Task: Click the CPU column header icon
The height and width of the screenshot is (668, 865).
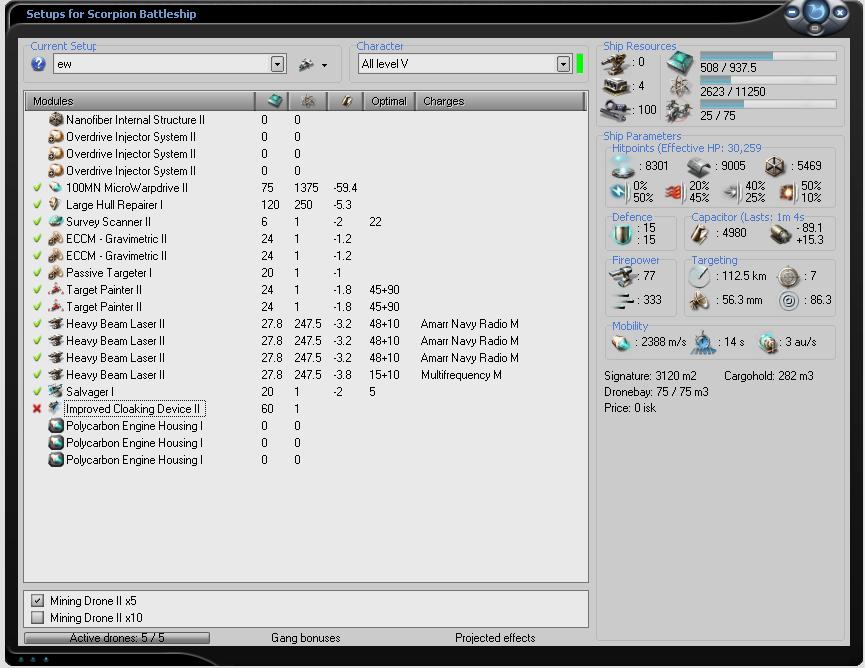Action: [274, 101]
